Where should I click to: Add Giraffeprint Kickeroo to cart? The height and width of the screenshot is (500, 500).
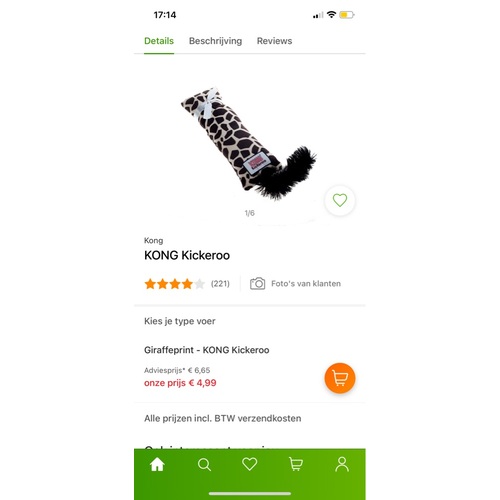tap(340, 378)
